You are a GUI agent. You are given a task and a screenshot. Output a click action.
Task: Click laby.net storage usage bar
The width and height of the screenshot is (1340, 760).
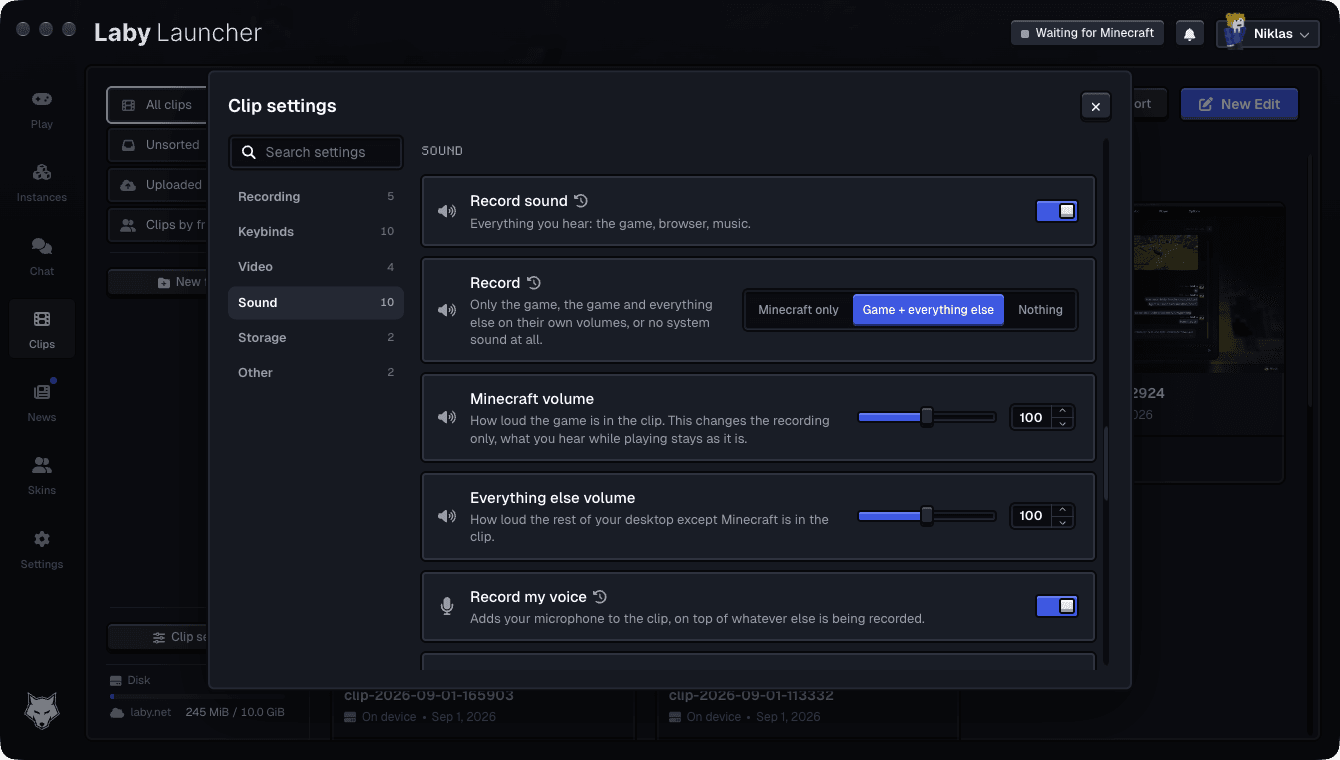tap(196, 696)
